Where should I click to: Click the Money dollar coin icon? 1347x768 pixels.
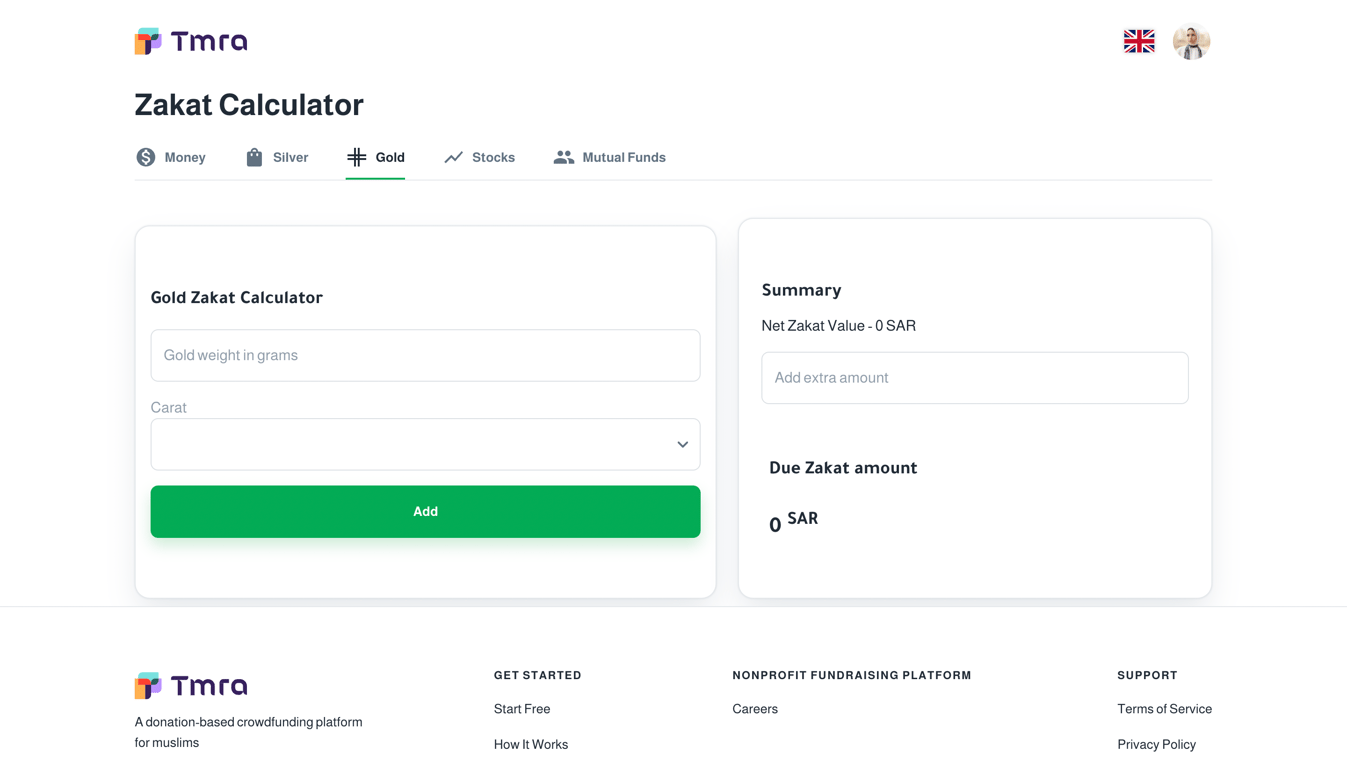pos(146,157)
